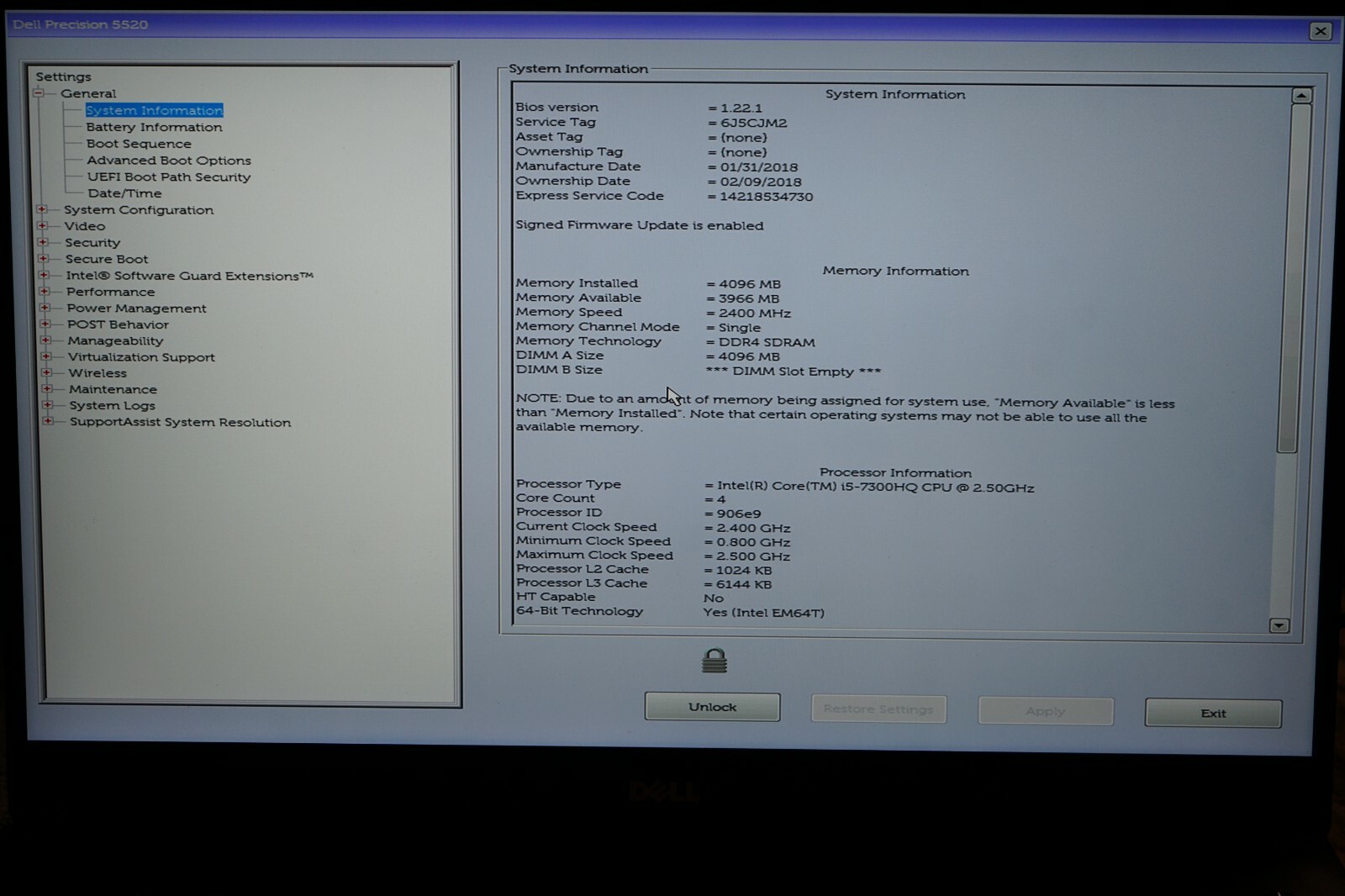Image resolution: width=1345 pixels, height=896 pixels.
Task: Open Boot Sequence settings
Action: click(x=139, y=144)
